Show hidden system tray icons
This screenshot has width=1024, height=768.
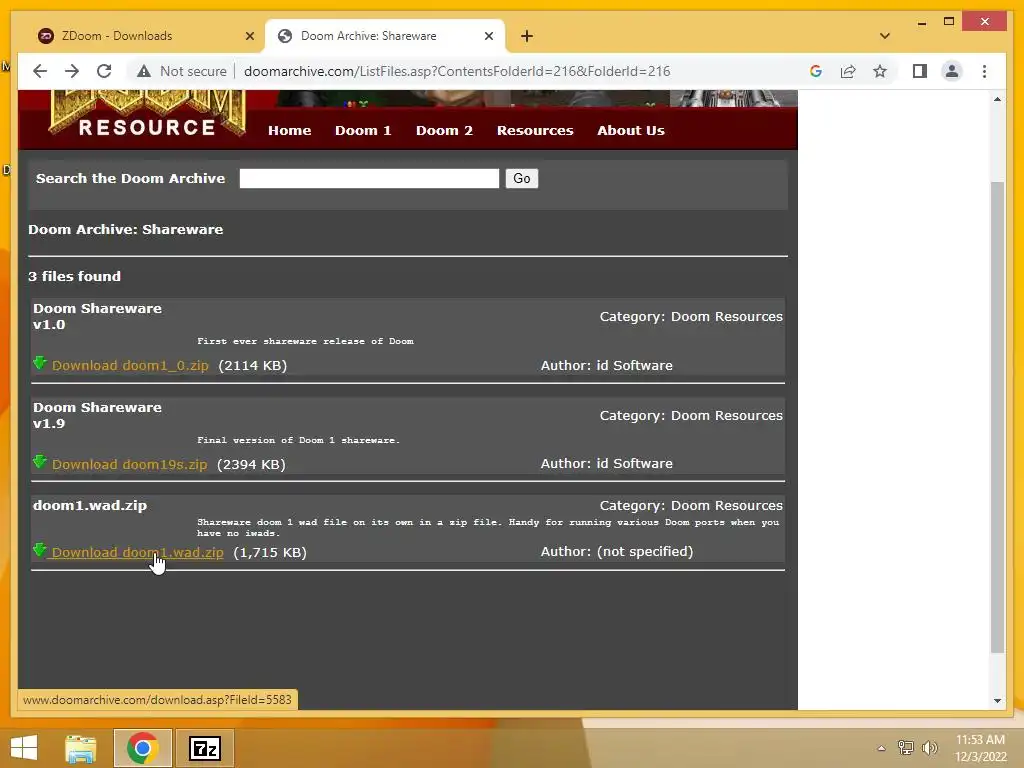881,748
